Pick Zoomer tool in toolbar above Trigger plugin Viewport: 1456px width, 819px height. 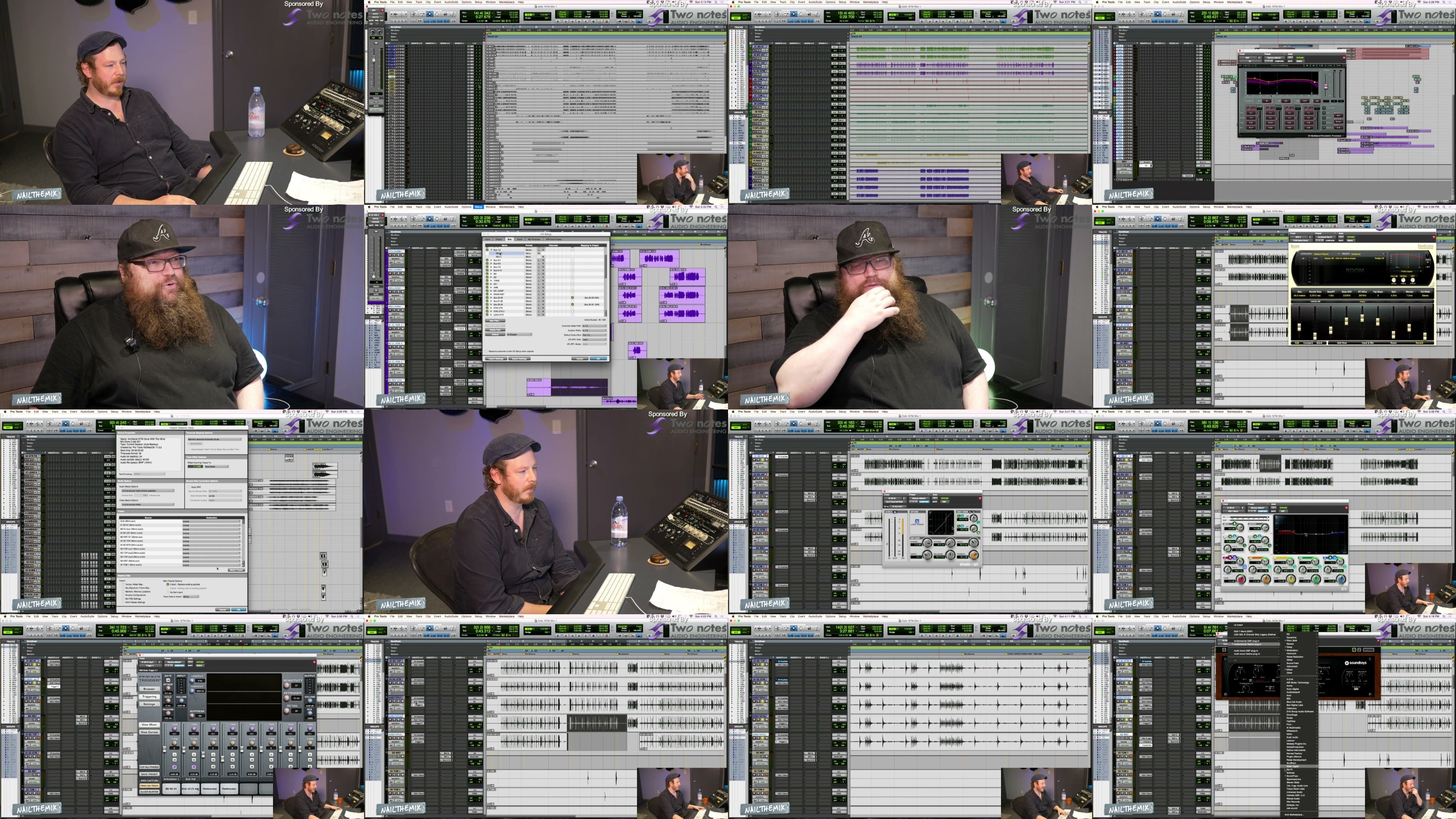49,628
